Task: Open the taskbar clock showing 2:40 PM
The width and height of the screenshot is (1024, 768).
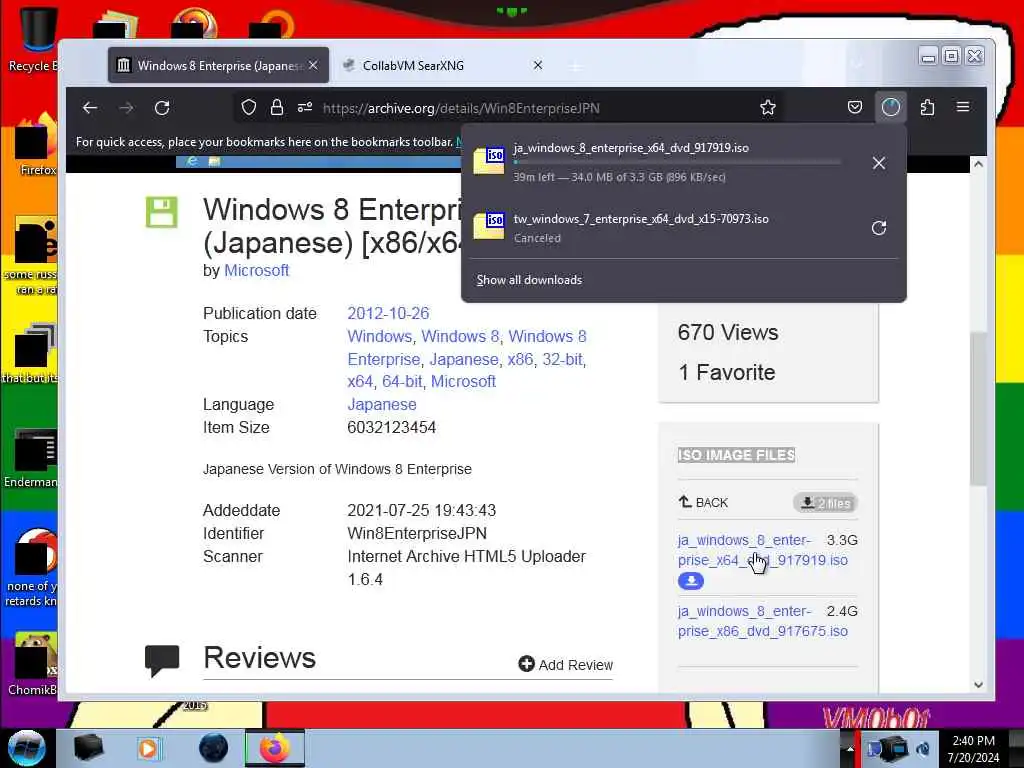Action: [974, 749]
